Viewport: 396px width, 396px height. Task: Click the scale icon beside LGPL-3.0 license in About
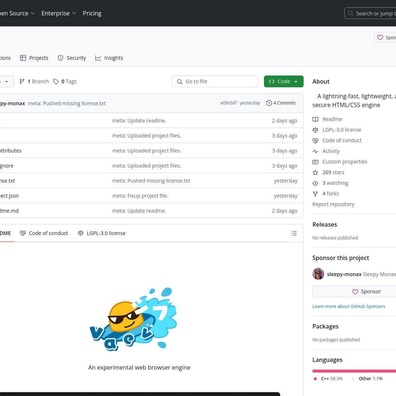pos(315,130)
